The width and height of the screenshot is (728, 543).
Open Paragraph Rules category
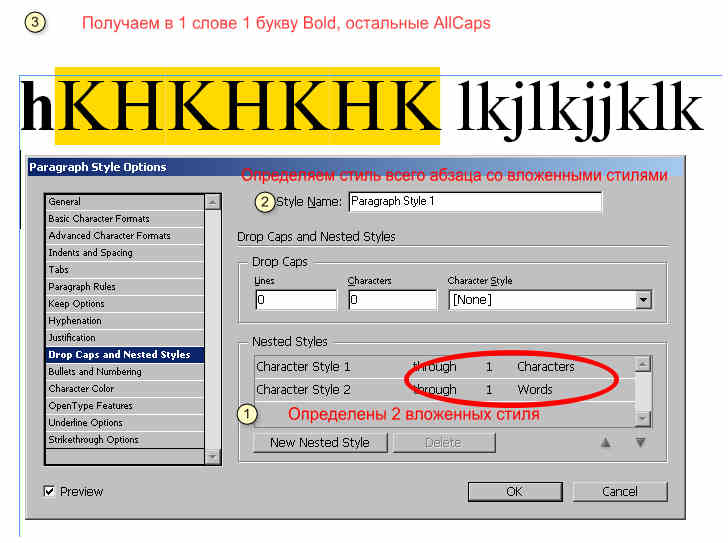(x=125, y=287)
